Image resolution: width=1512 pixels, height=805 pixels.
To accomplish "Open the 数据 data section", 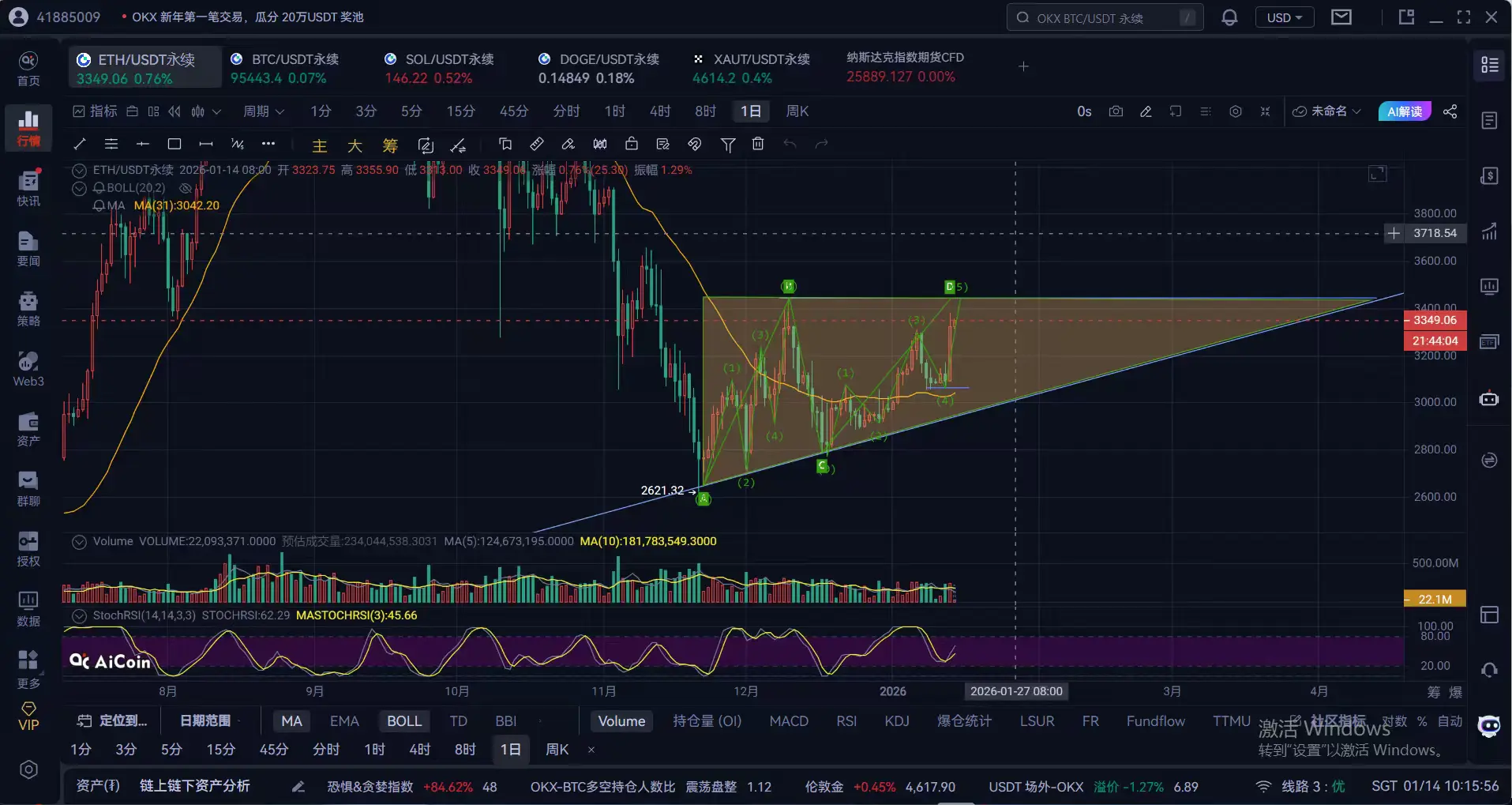I will point(28,608).
